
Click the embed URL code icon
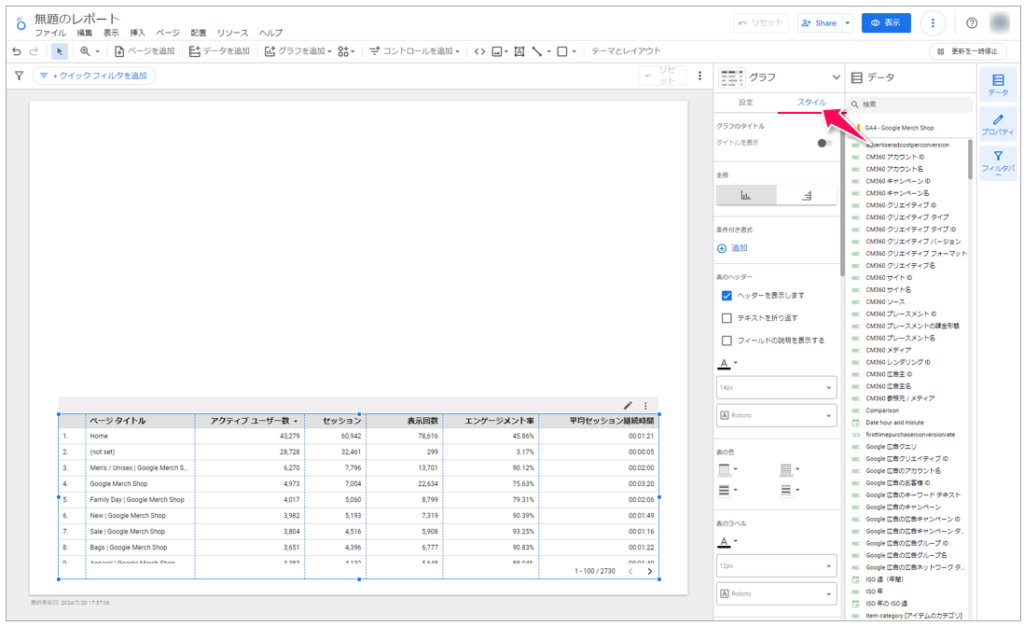coord(480,51)
